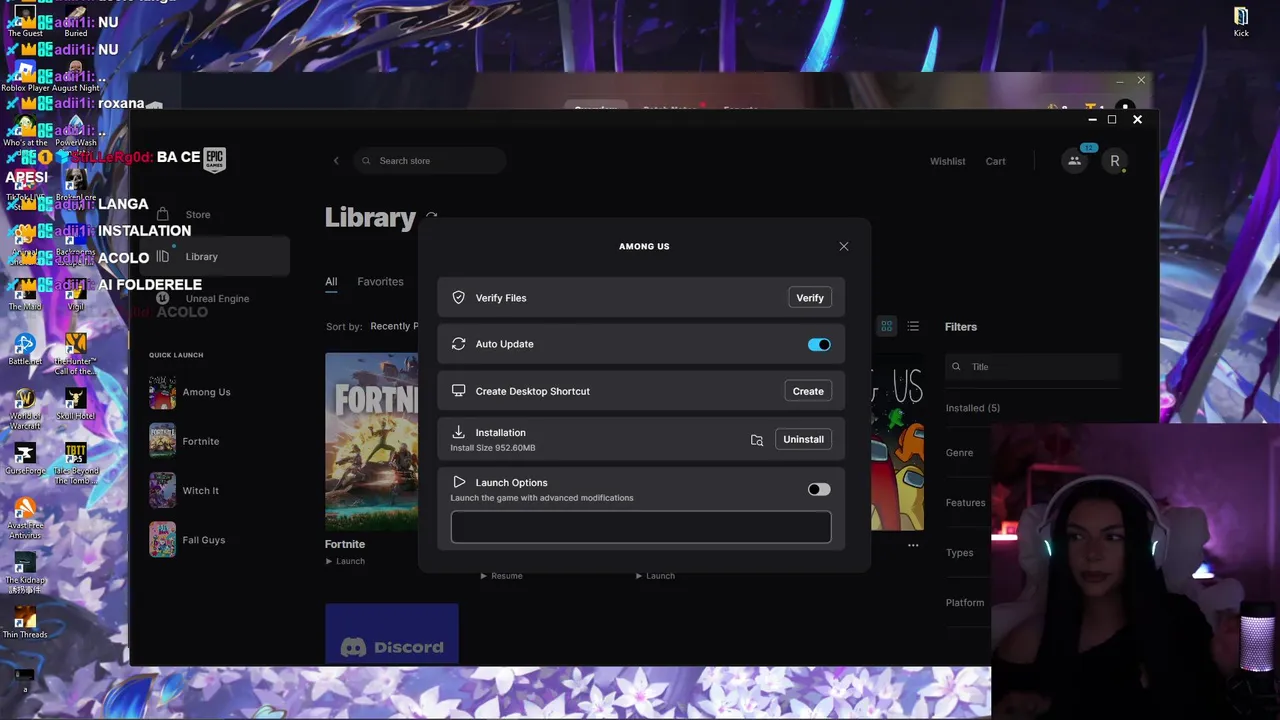This screenshot has height=720, width=1280.
Task: Open Tale Beyond the Tomb desktop icon
Action: coord(75,463)
